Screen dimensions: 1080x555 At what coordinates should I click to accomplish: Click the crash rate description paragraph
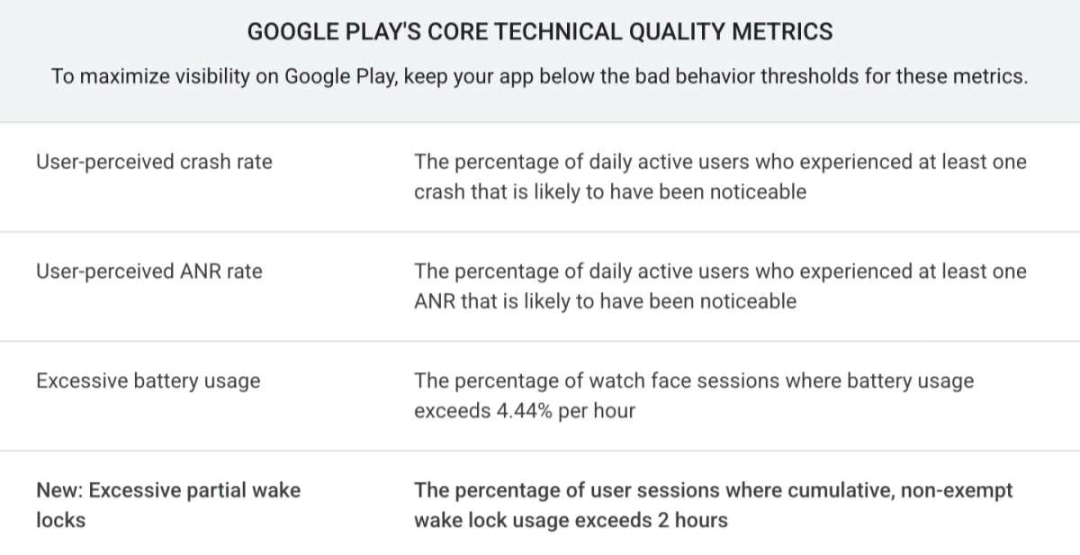(x=719, y=176)
